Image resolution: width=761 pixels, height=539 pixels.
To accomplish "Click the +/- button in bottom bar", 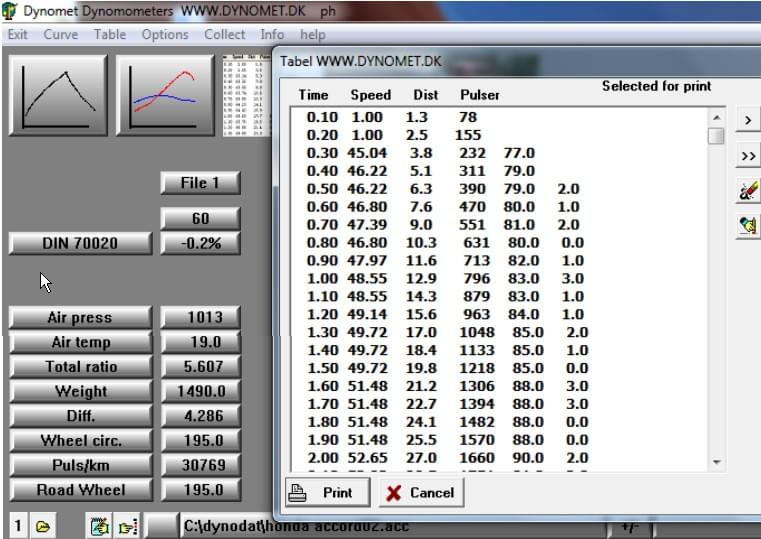I will coord(629,527).
